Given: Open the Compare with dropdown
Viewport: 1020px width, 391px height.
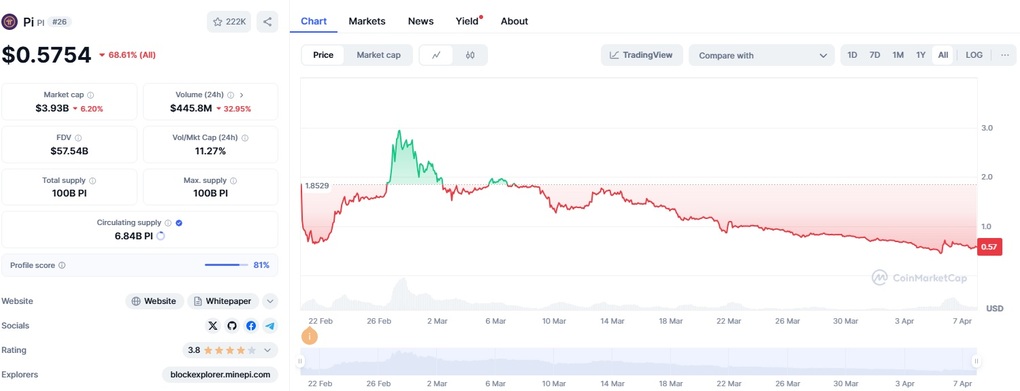Looking at the screenshot, I should (761, 55).
